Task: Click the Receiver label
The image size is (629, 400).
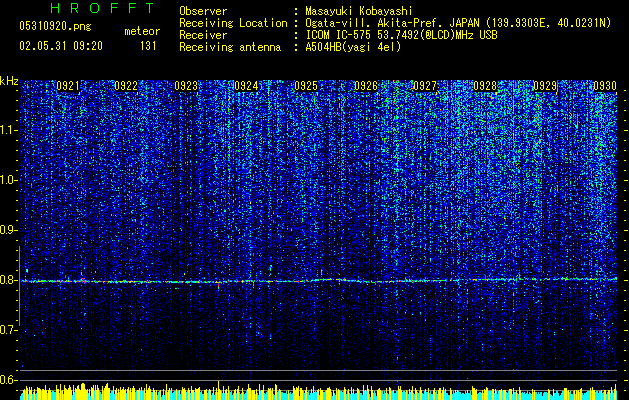Action: click(203, 35)
